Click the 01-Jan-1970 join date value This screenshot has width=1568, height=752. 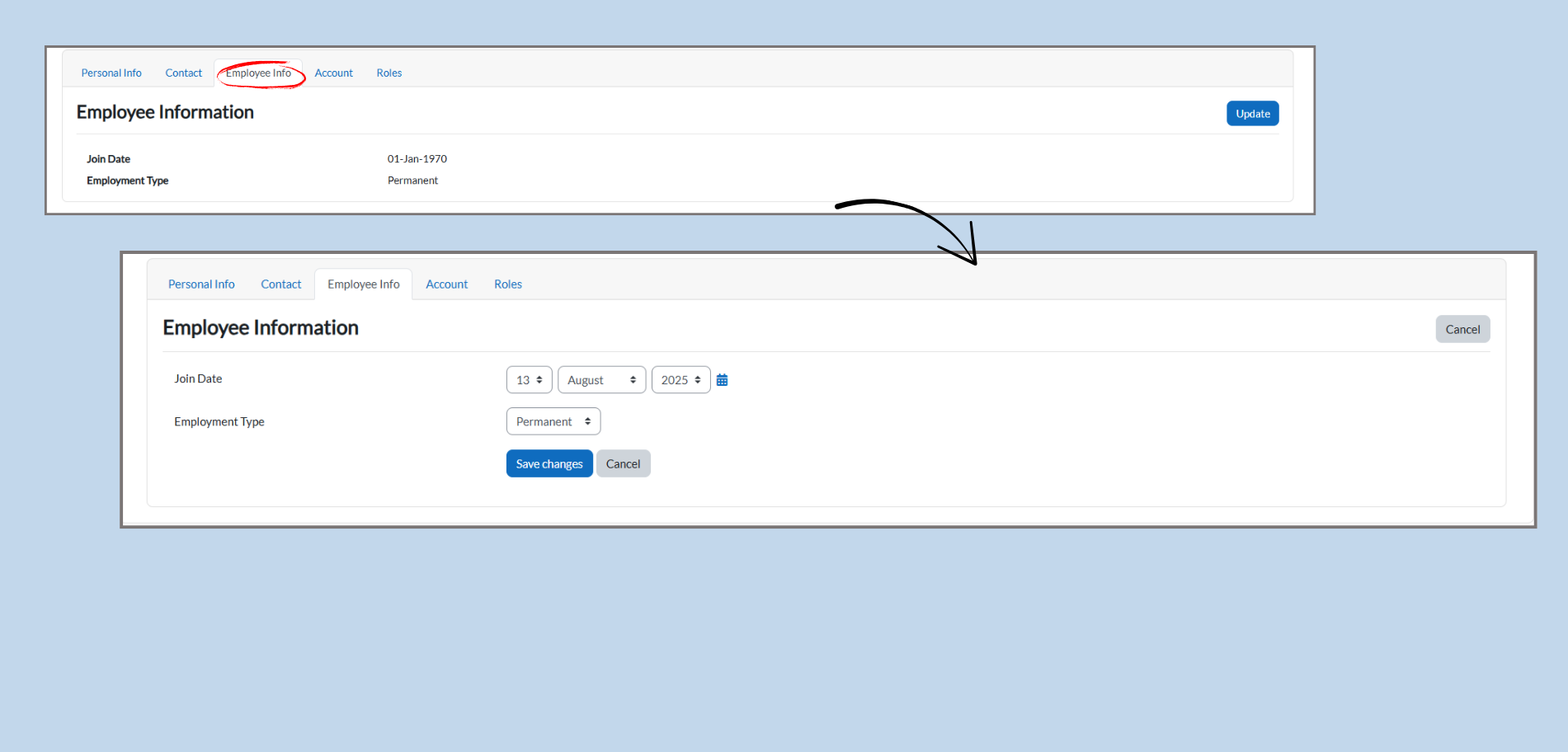[x=417, y=159]
